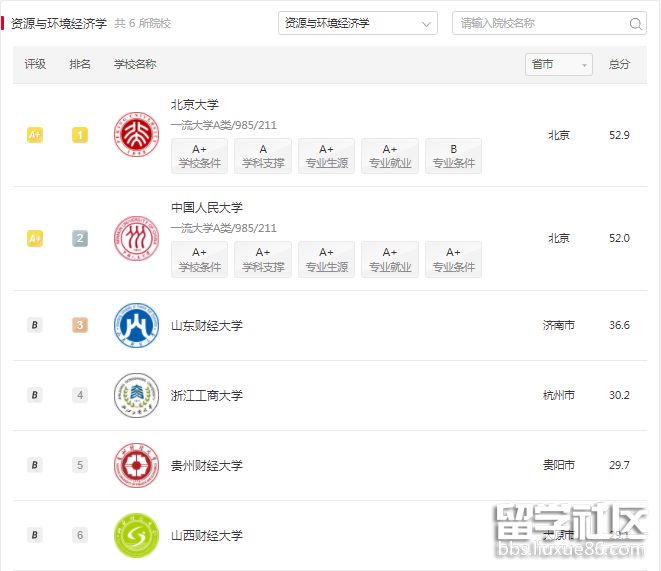Click the rank 3 bronze badge
Image resolution: width=661 pixels, height=571 pixels.
80,325
